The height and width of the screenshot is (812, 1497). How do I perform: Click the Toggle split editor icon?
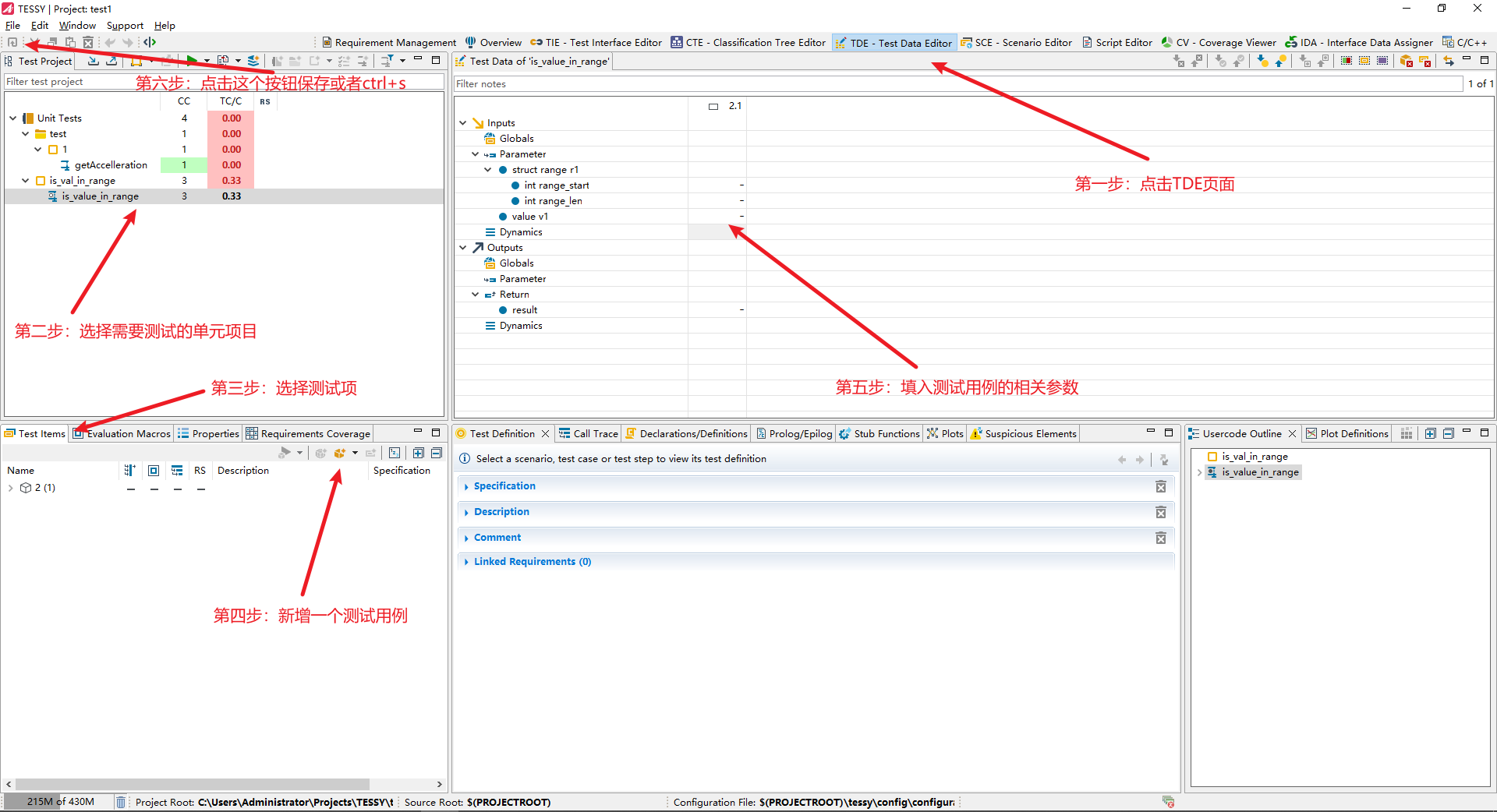[x=150, y=42]
